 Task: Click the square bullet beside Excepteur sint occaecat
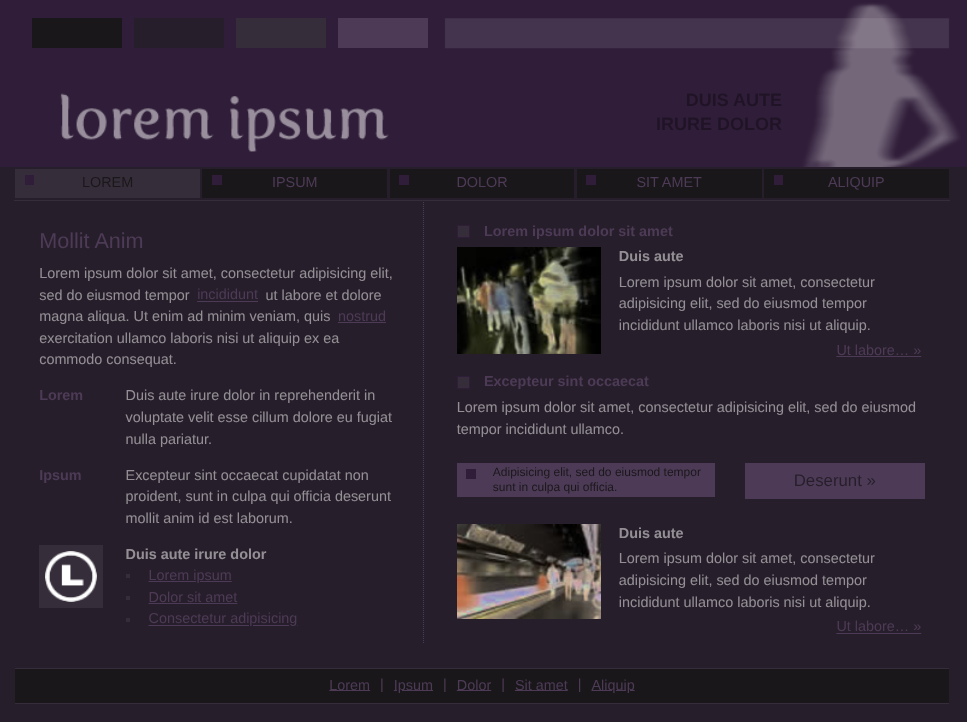463,382
